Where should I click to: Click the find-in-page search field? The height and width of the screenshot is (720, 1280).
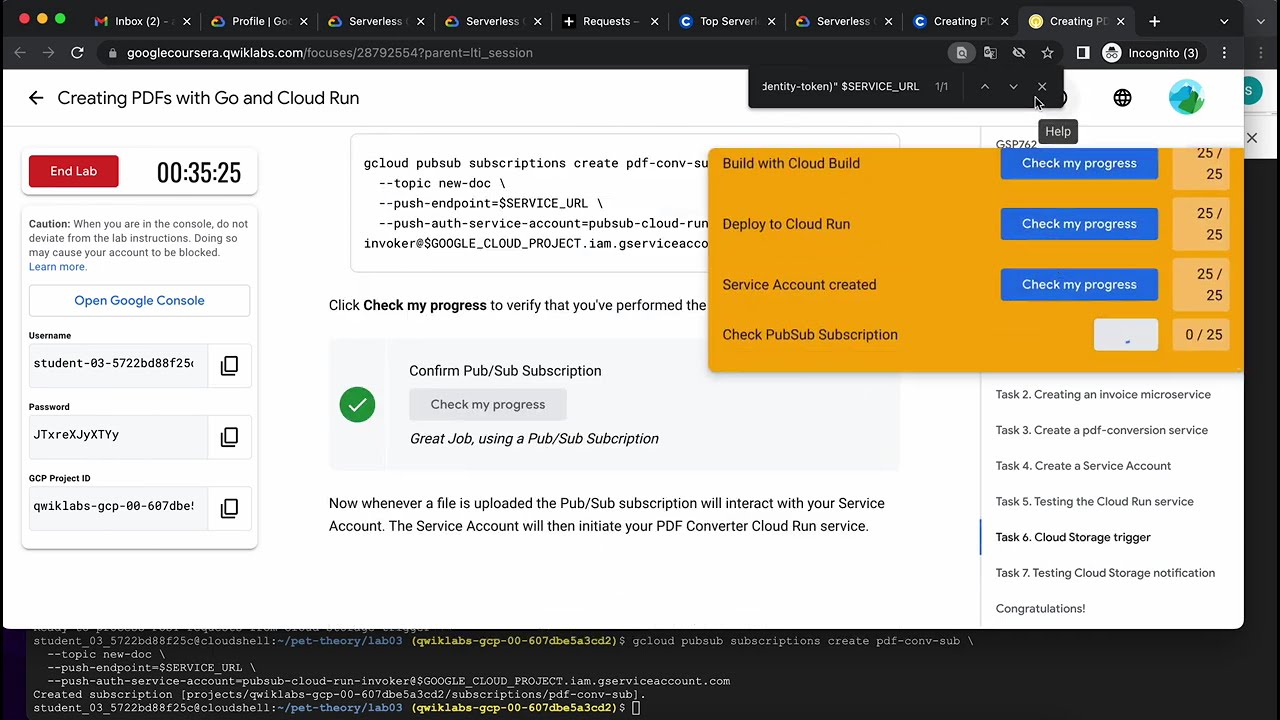[x=840, y=87]
